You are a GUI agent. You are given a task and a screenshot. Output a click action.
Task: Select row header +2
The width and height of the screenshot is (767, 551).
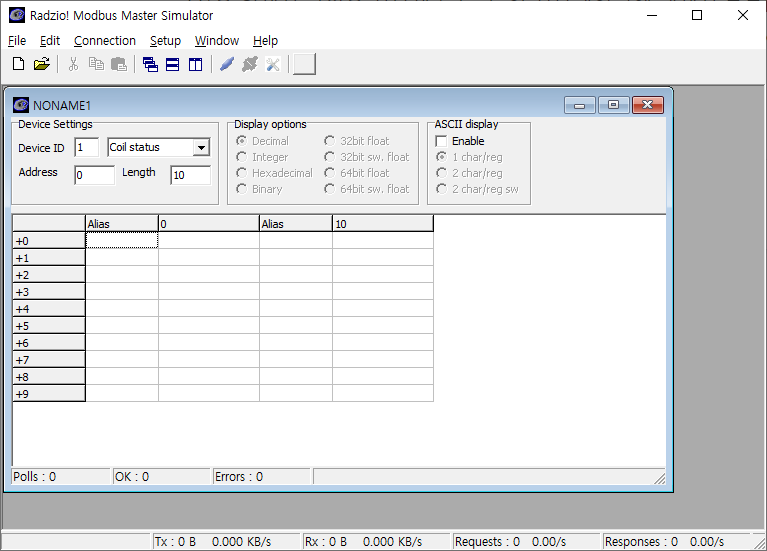[49, 275]
